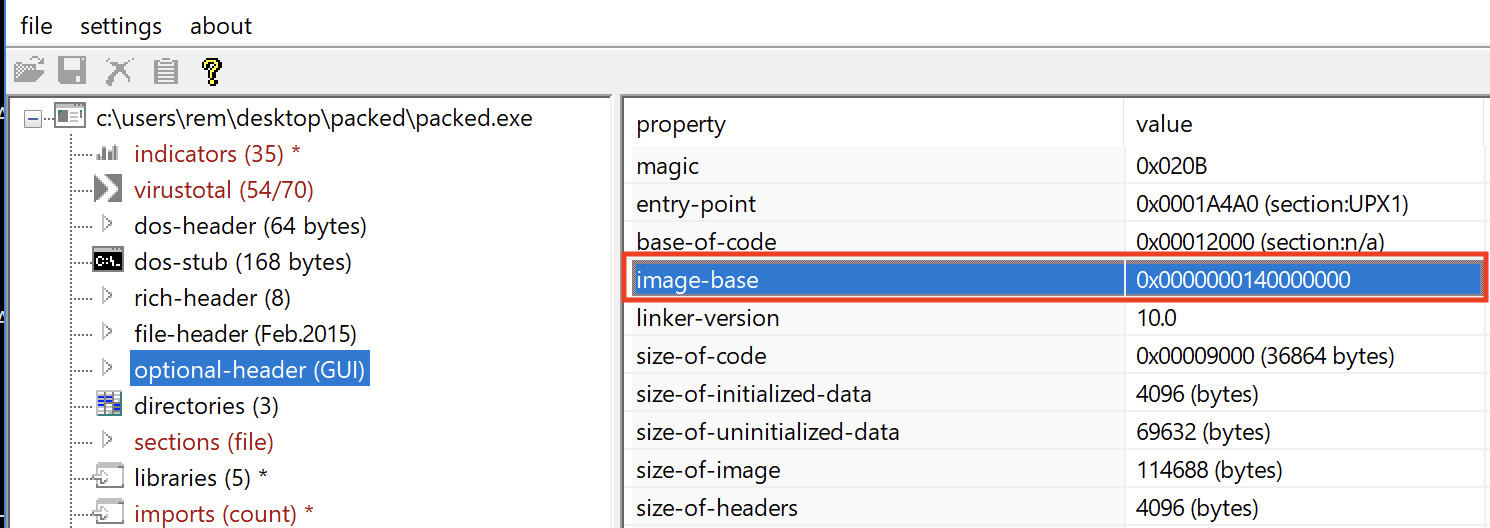1490x528 pixels.
Task: Select the size-of-code property row
Action: (876, 356)
